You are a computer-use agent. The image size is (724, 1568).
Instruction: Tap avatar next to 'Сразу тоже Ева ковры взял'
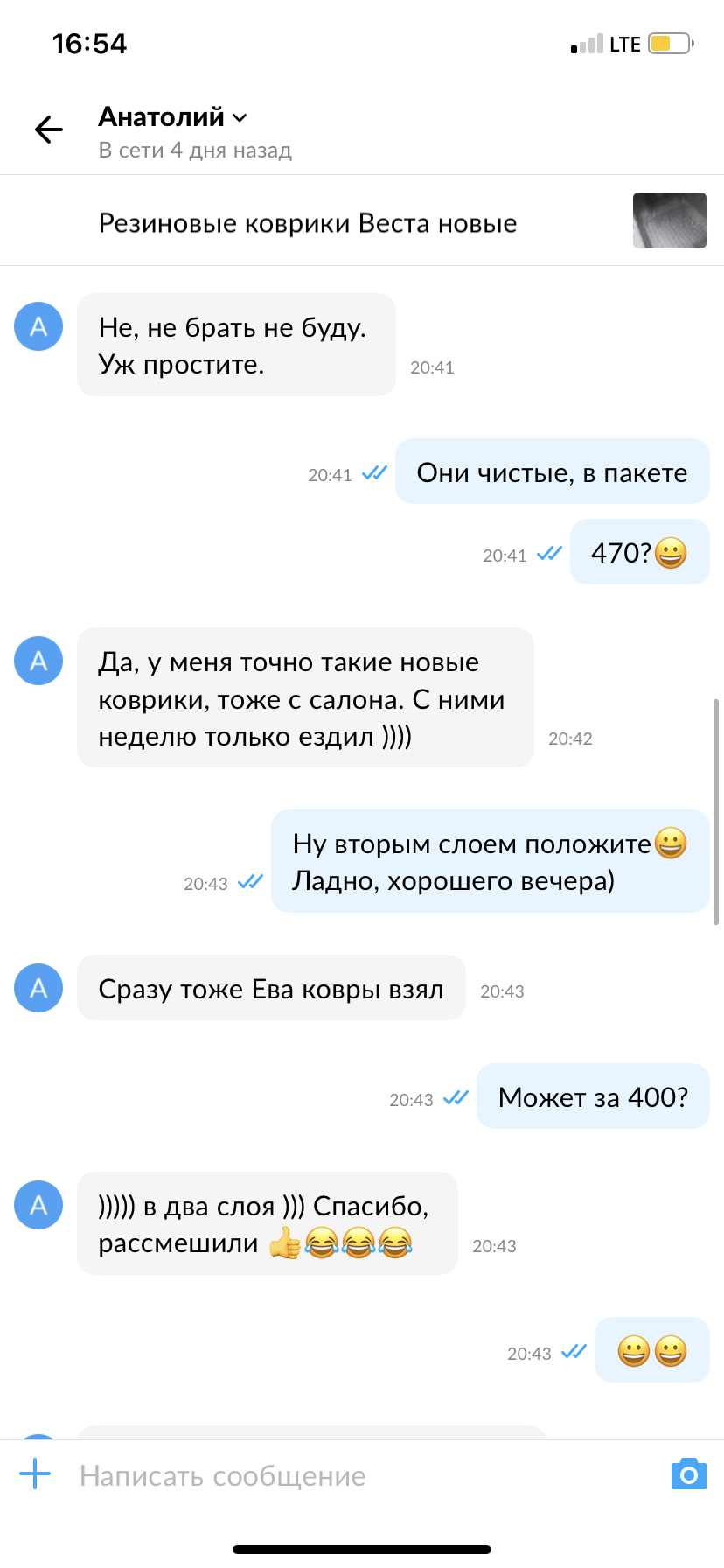coord(38,988)
